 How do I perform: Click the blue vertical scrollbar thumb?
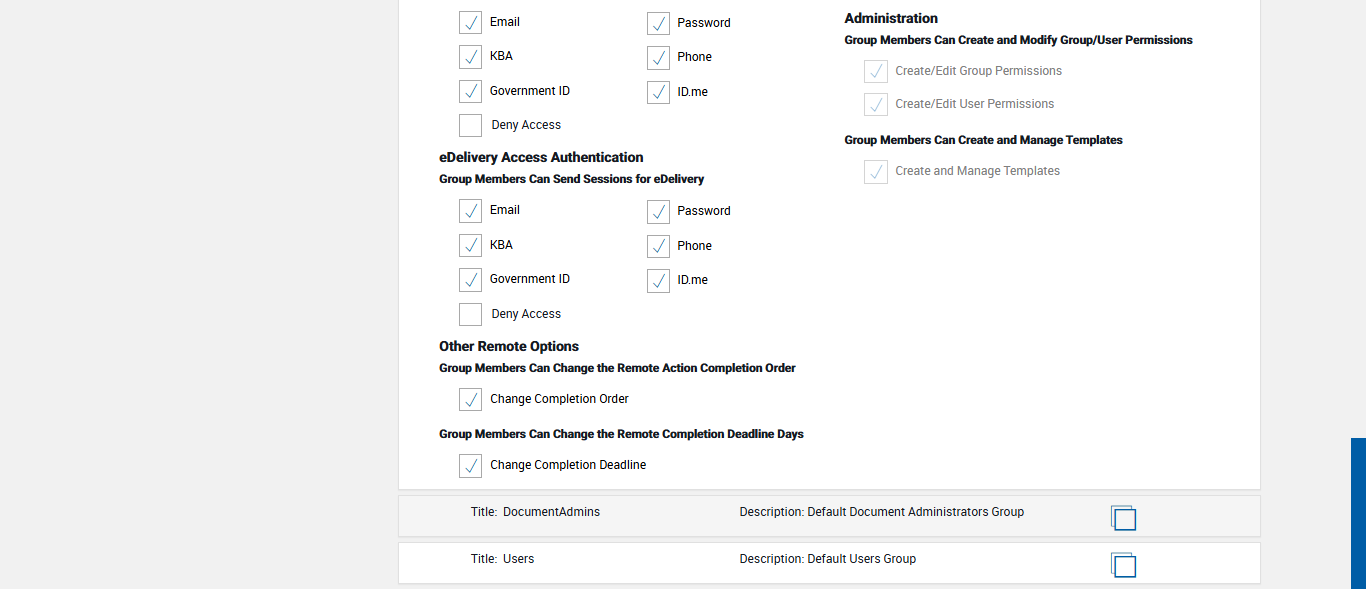pyautogui.click(x=1358, y=512)
